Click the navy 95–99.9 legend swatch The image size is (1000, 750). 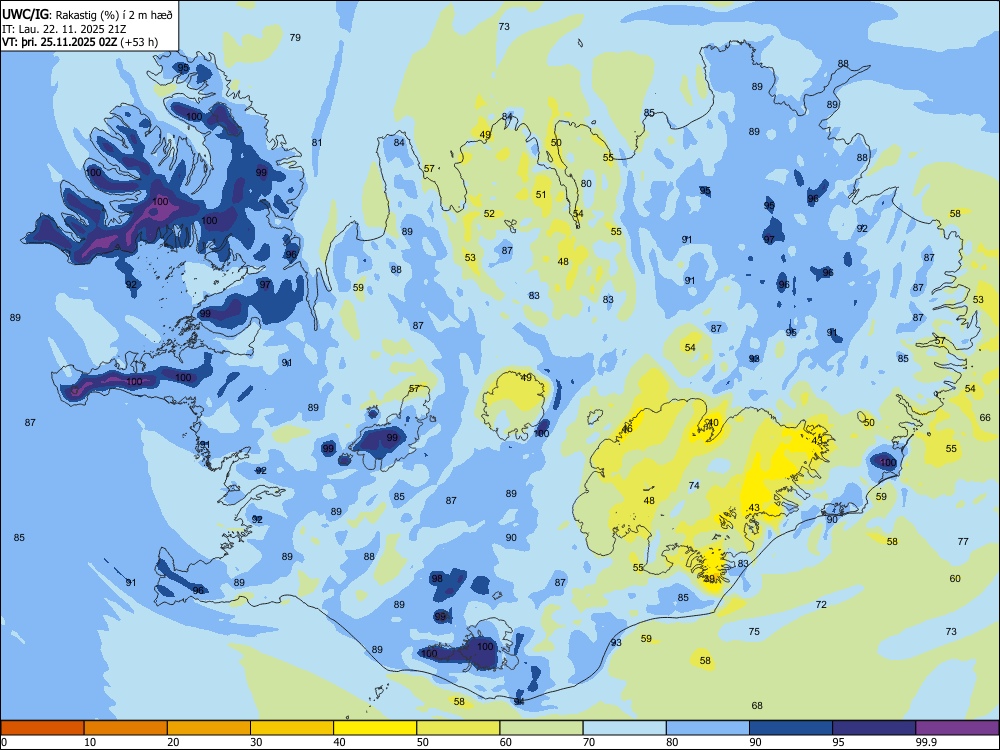tap(874, 728)
